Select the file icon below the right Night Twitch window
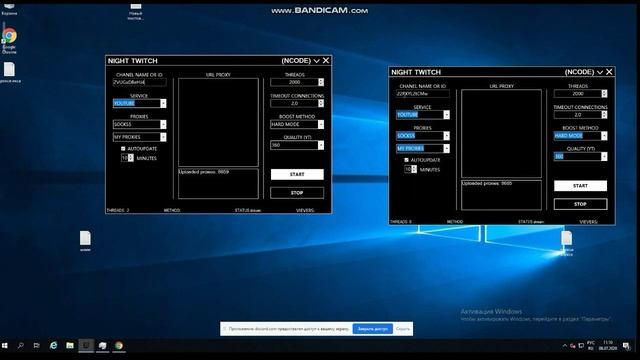Viewport: 640px width, 360px height. pos(567,243)
